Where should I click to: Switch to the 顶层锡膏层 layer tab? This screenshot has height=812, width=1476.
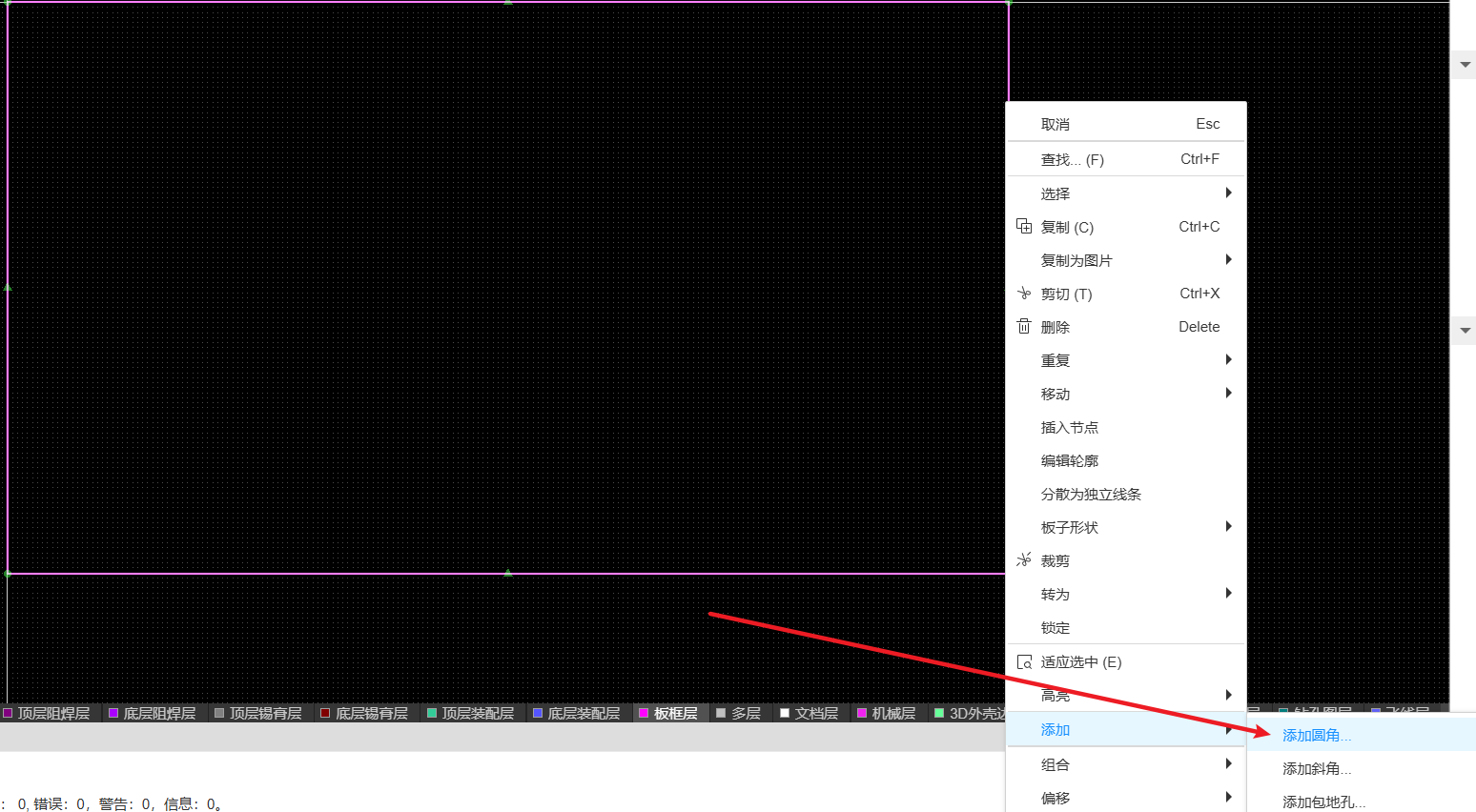(x=258, y=713)
